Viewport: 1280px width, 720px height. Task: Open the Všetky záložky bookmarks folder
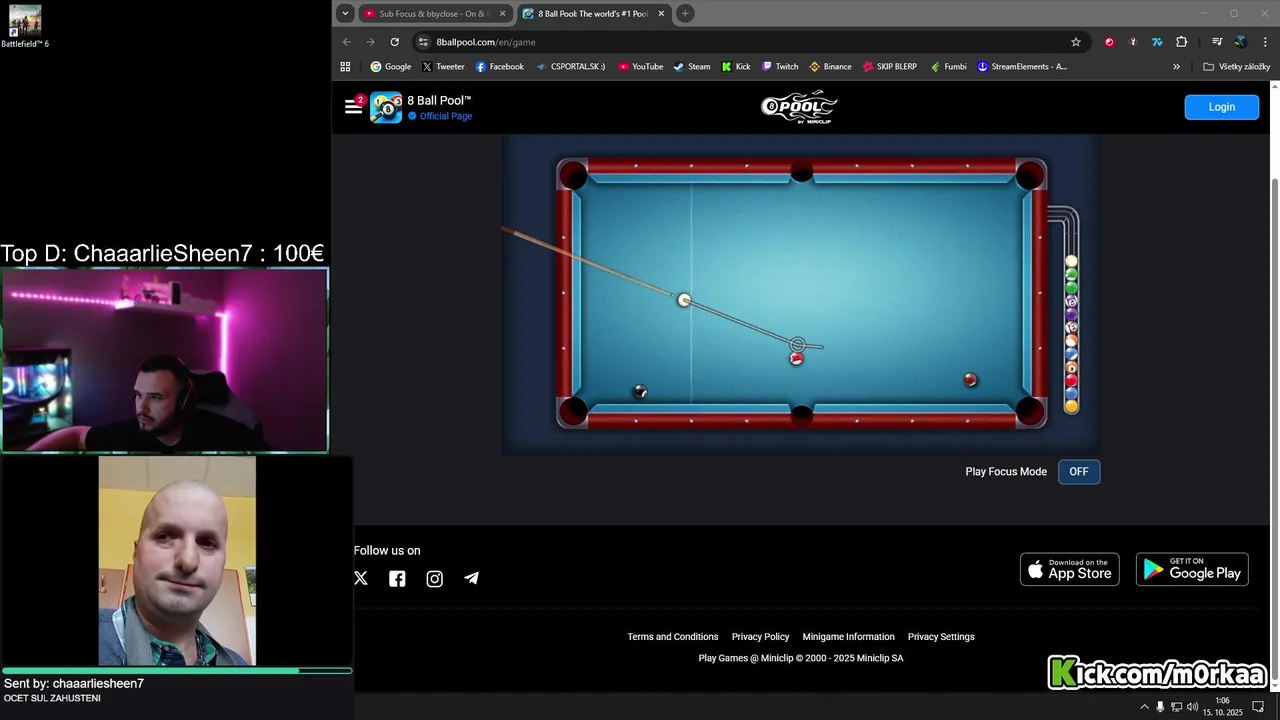(x=1236, y=67)
